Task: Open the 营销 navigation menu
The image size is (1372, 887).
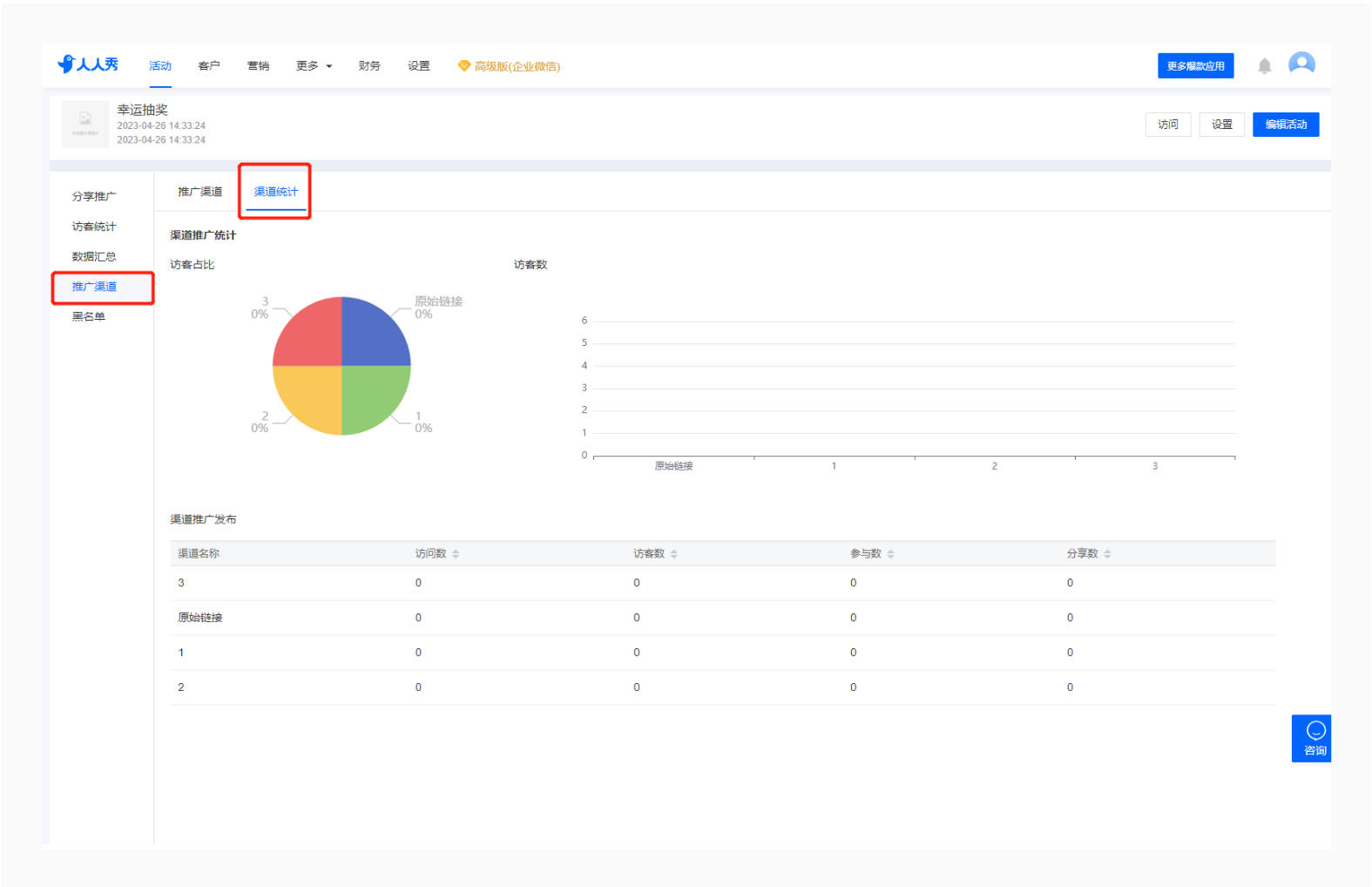Action: click(258, 66)
